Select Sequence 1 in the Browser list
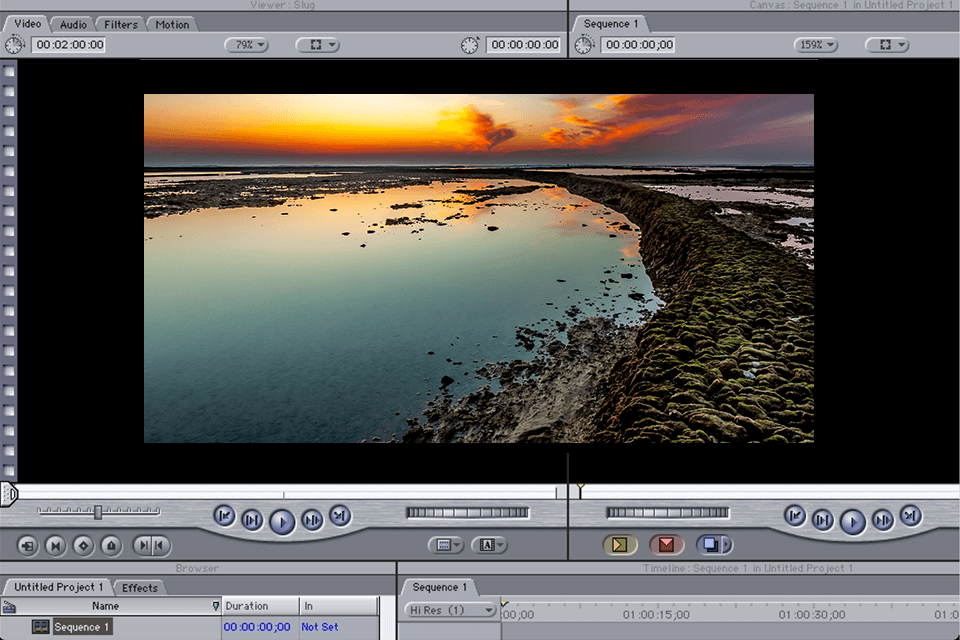This screenshot has width=960, height=640. 82,627
